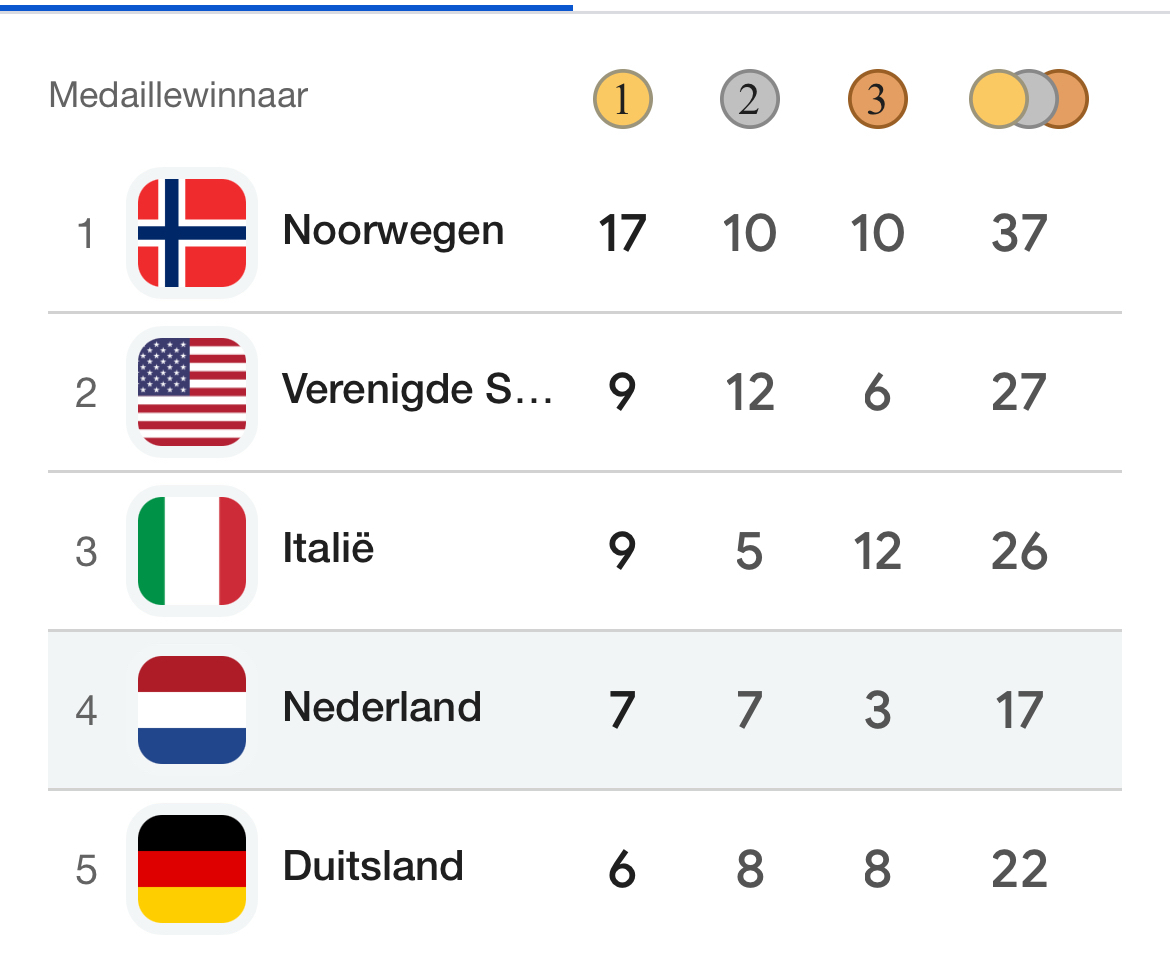Image resolution: width=1170 pixels, height=975 pixels.
Task: Click the silver medal column icon
Action: tap(749, 100)
